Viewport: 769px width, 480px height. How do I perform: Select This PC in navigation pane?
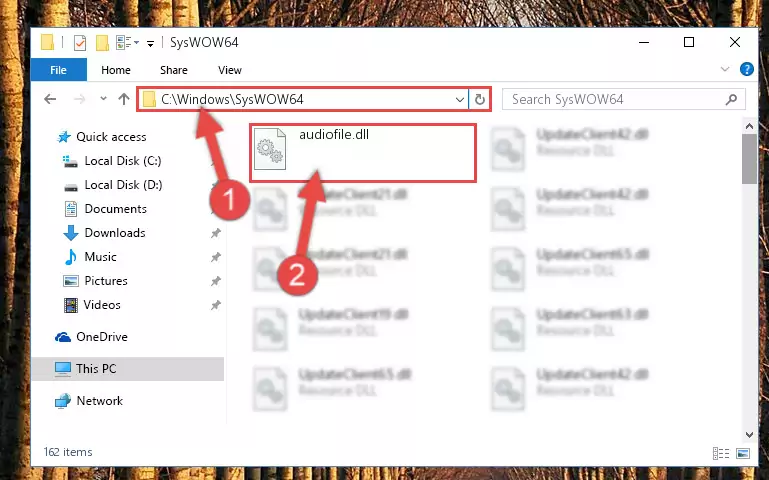pos(128,369)
